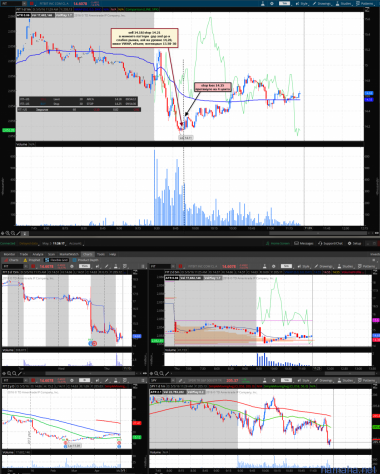Open the Patterns dropdown in top chart toolbar
Image resolution: width=380 pixels, height=474 pixels.
[x=366, y=3]
